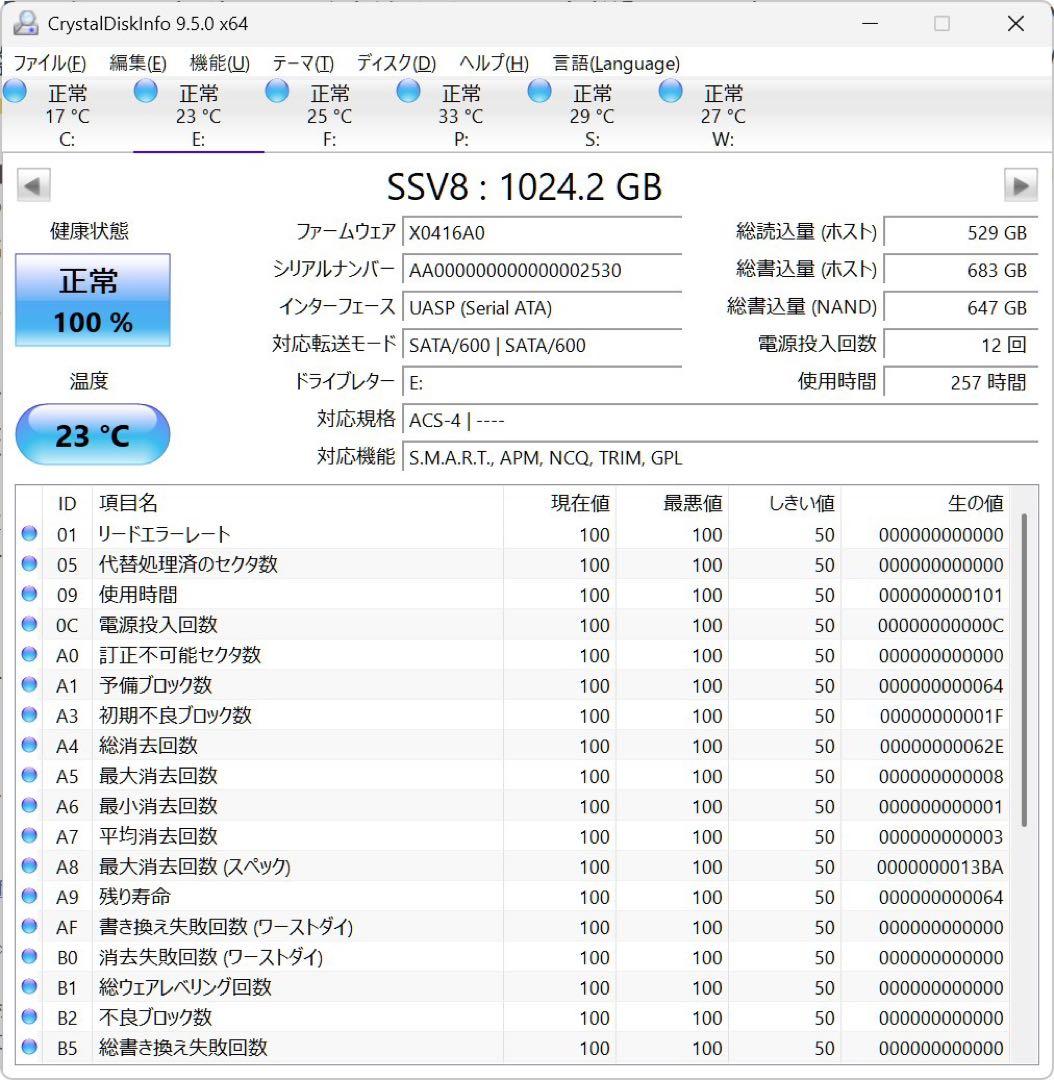Click the blue status dot beside リードエラーレート
1054x1080 pixels.
29,534
